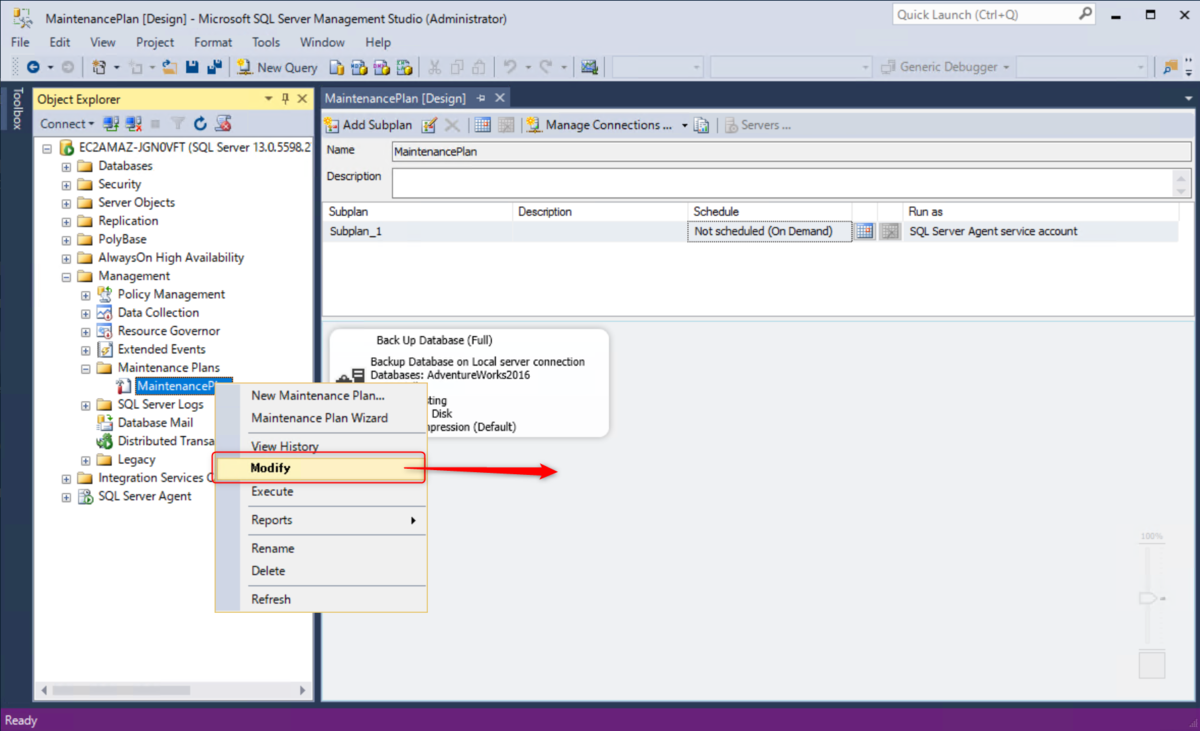Click the schedule calendar icon in Subplan_1 row
Screen dimensions: 1200x731
click(865, 231)
